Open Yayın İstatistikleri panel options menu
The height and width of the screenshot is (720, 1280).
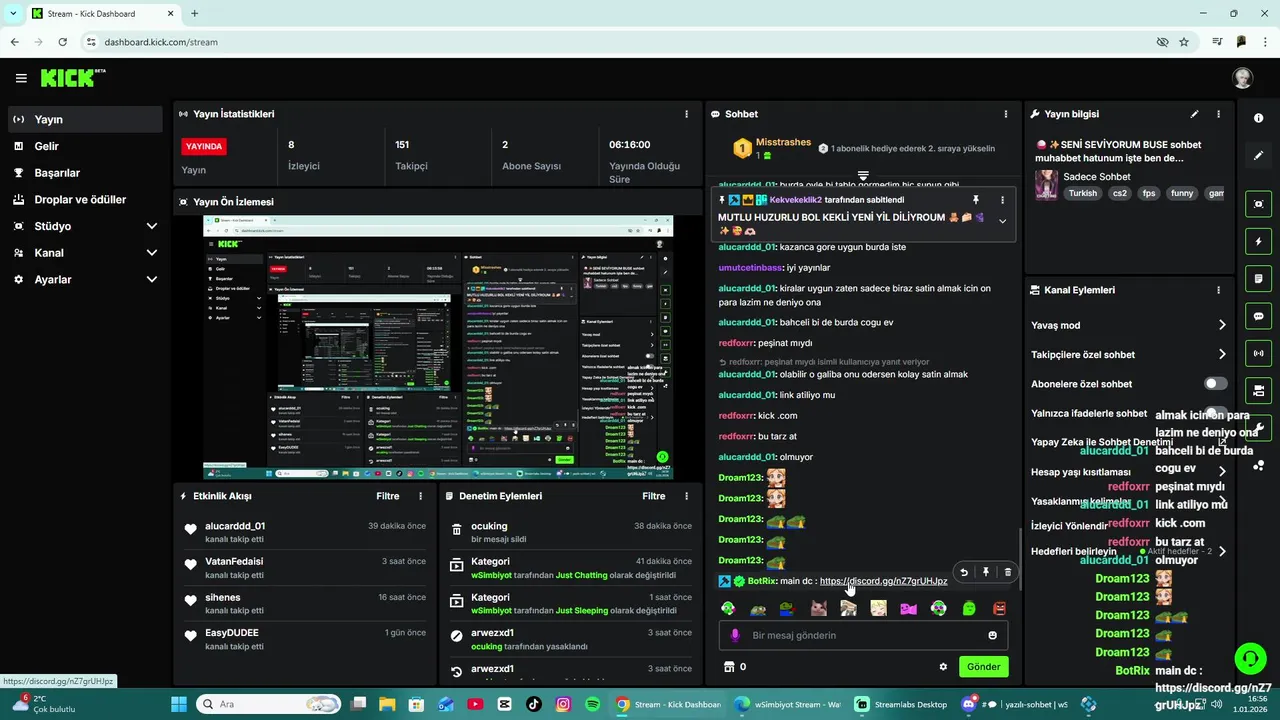(x=686, y=114)
